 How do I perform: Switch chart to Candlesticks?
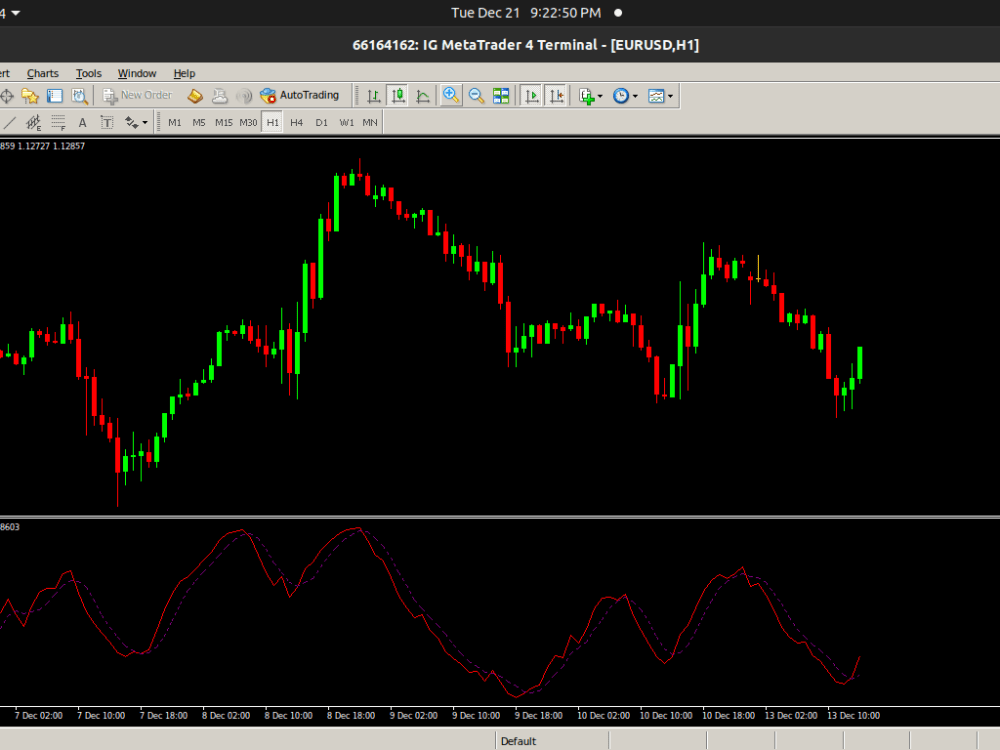399,96
